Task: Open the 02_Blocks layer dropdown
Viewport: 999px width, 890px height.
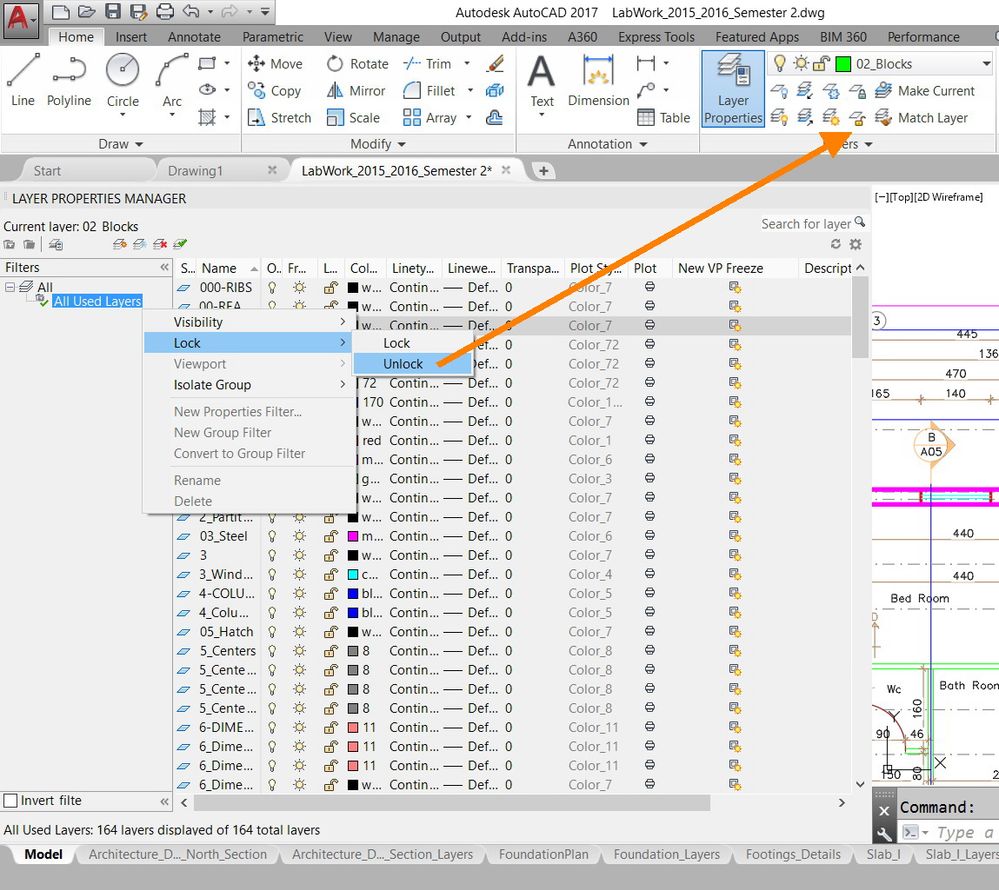Action: pyautogui.click(x=986, y=64)
